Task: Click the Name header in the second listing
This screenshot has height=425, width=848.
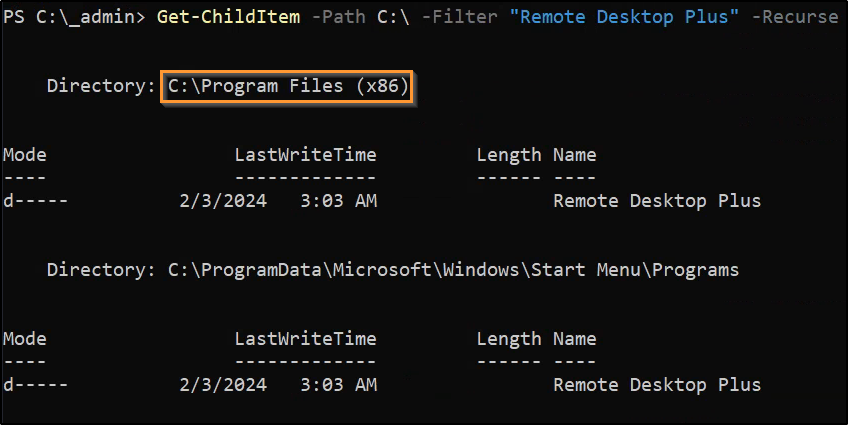Action: pos(574,339)
